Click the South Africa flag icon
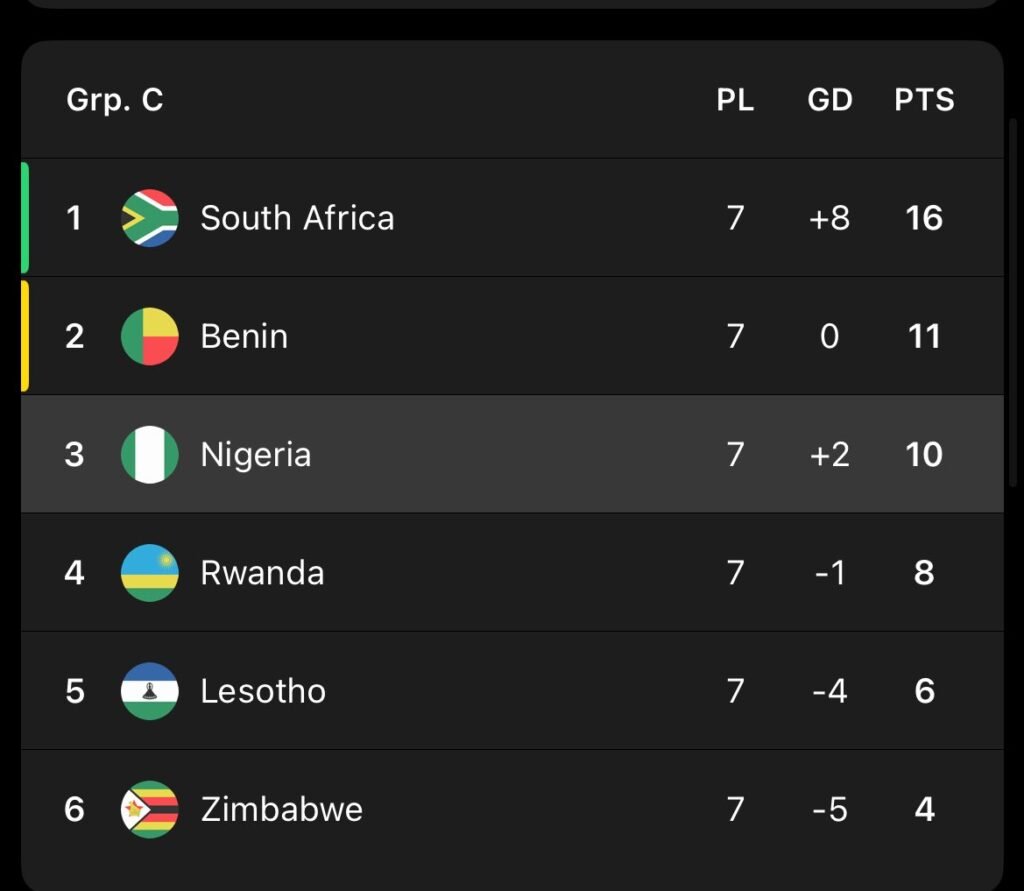Screen dimensions: 1024x891 (150, 218)
